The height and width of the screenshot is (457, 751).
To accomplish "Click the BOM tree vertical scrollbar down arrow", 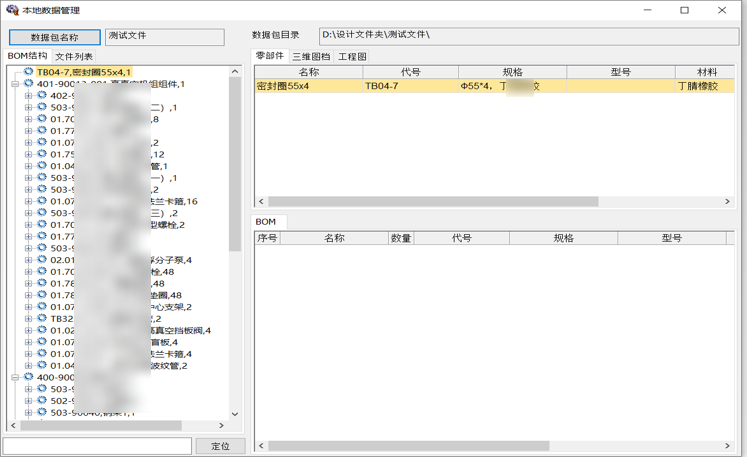I will (235, 414).
